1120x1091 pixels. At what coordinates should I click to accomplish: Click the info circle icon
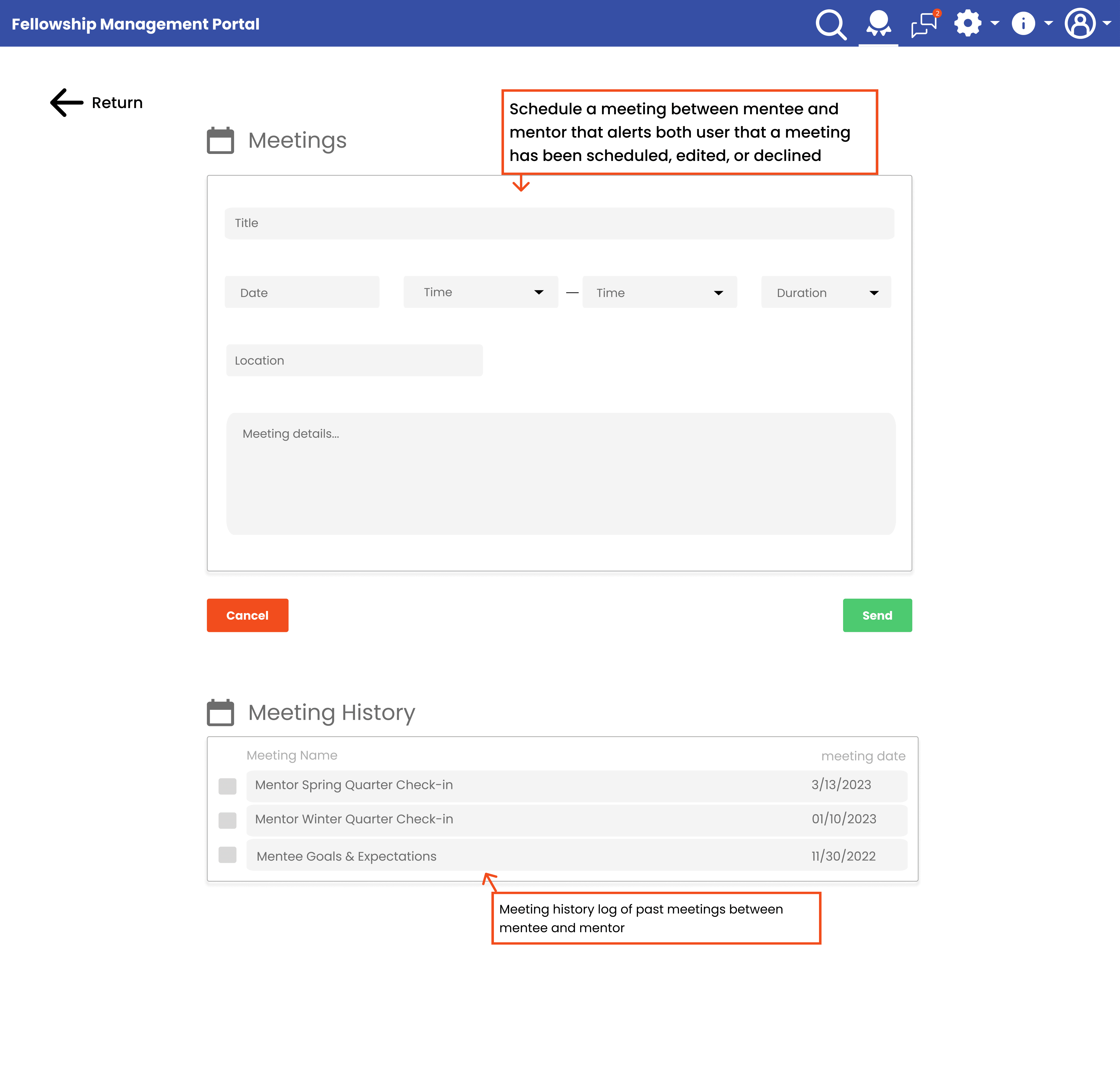pos(1023,24)
